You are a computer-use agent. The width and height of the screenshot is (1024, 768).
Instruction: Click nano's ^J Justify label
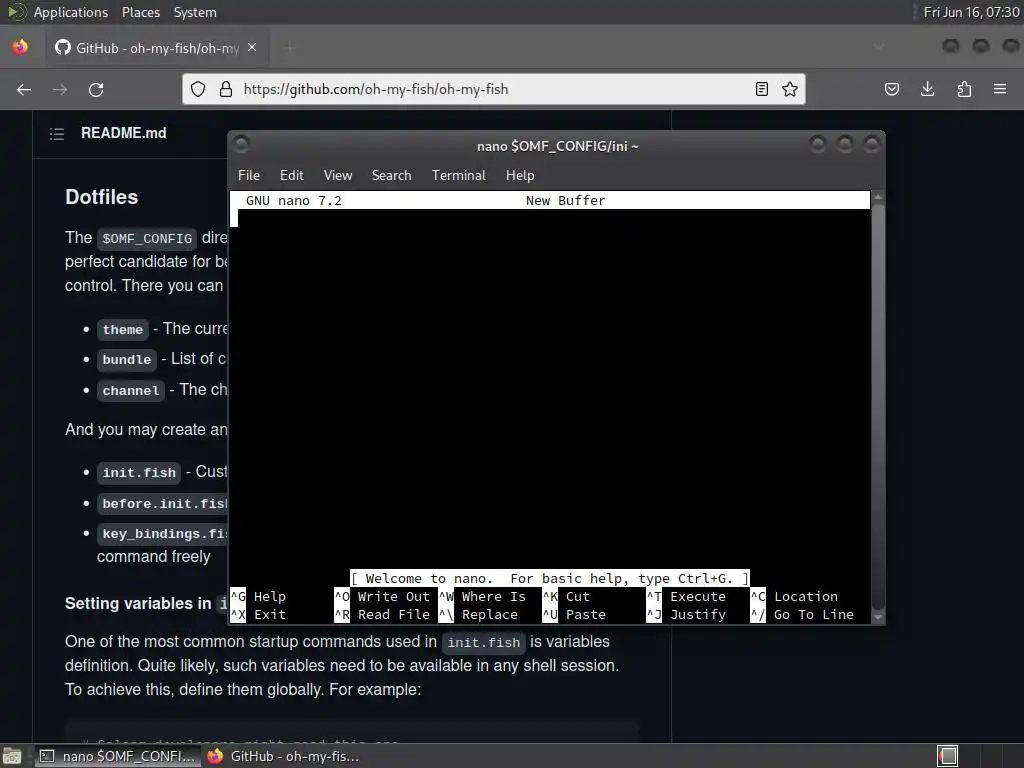pos(686,615)
